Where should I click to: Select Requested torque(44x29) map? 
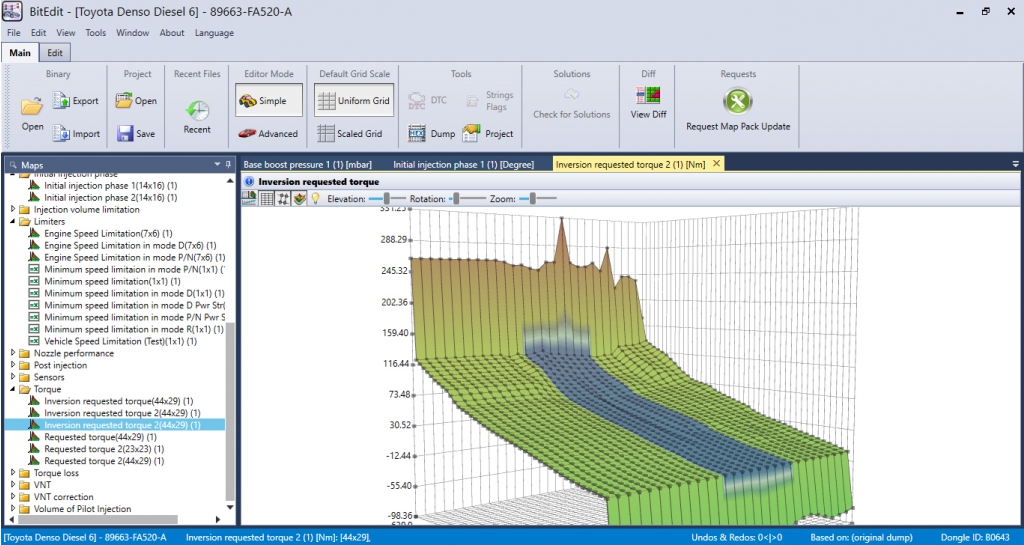point(101,437)
